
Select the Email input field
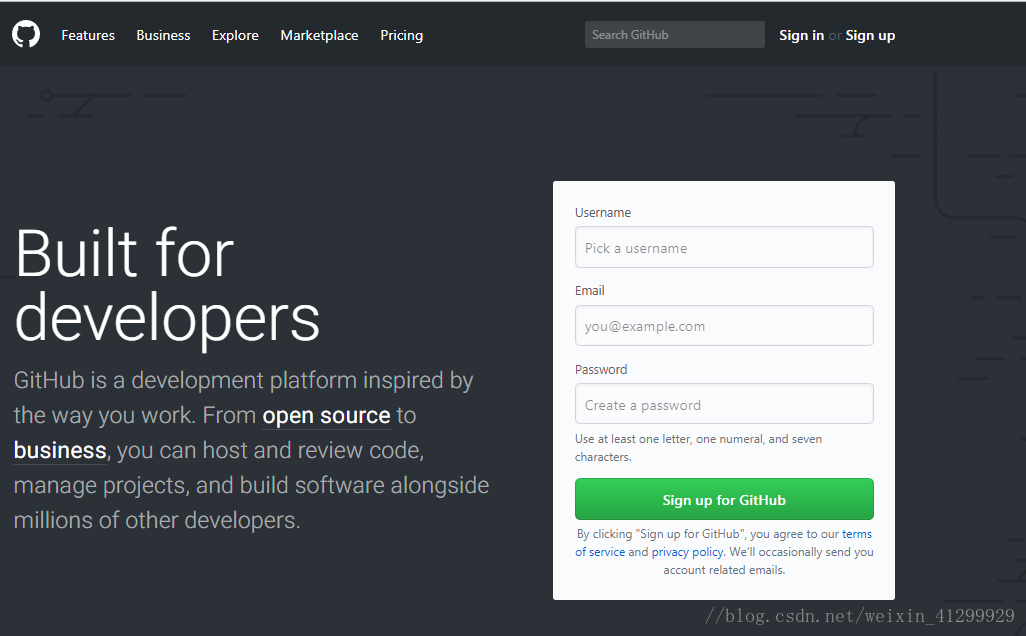(724, 325)
